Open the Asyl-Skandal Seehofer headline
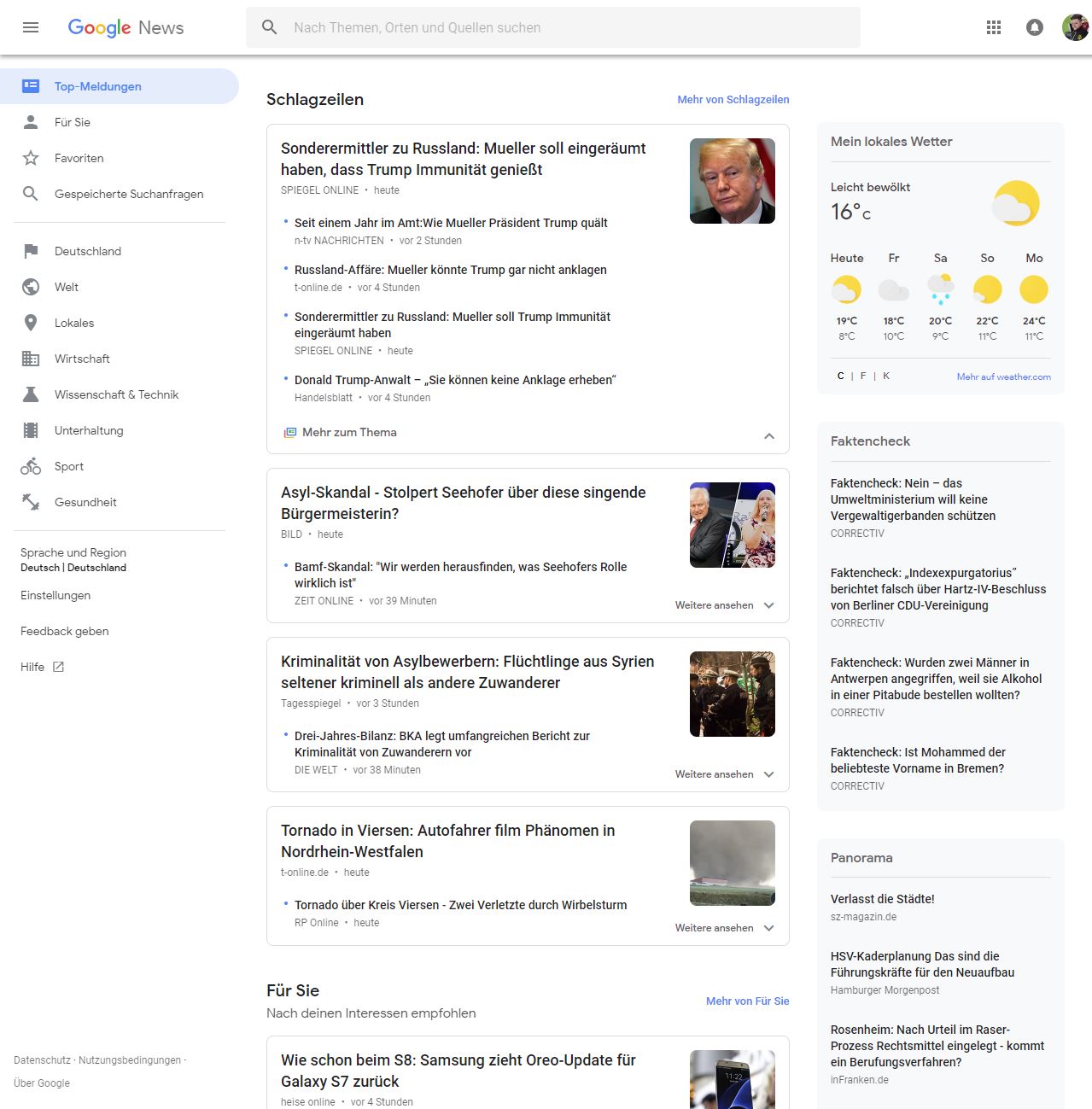Image resolution: width=1092 pixels, height=1109 pixels. [x=464, y=503]
